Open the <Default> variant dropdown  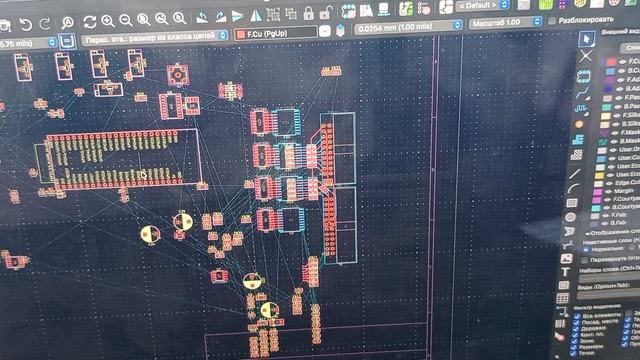pyautogui.click(x=483, y=6)
